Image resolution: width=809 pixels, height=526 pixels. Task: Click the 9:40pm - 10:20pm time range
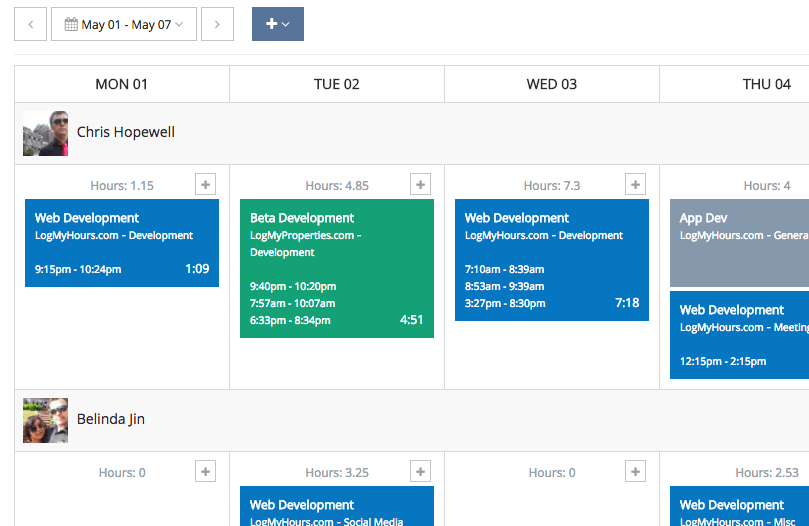pos(293,286)
